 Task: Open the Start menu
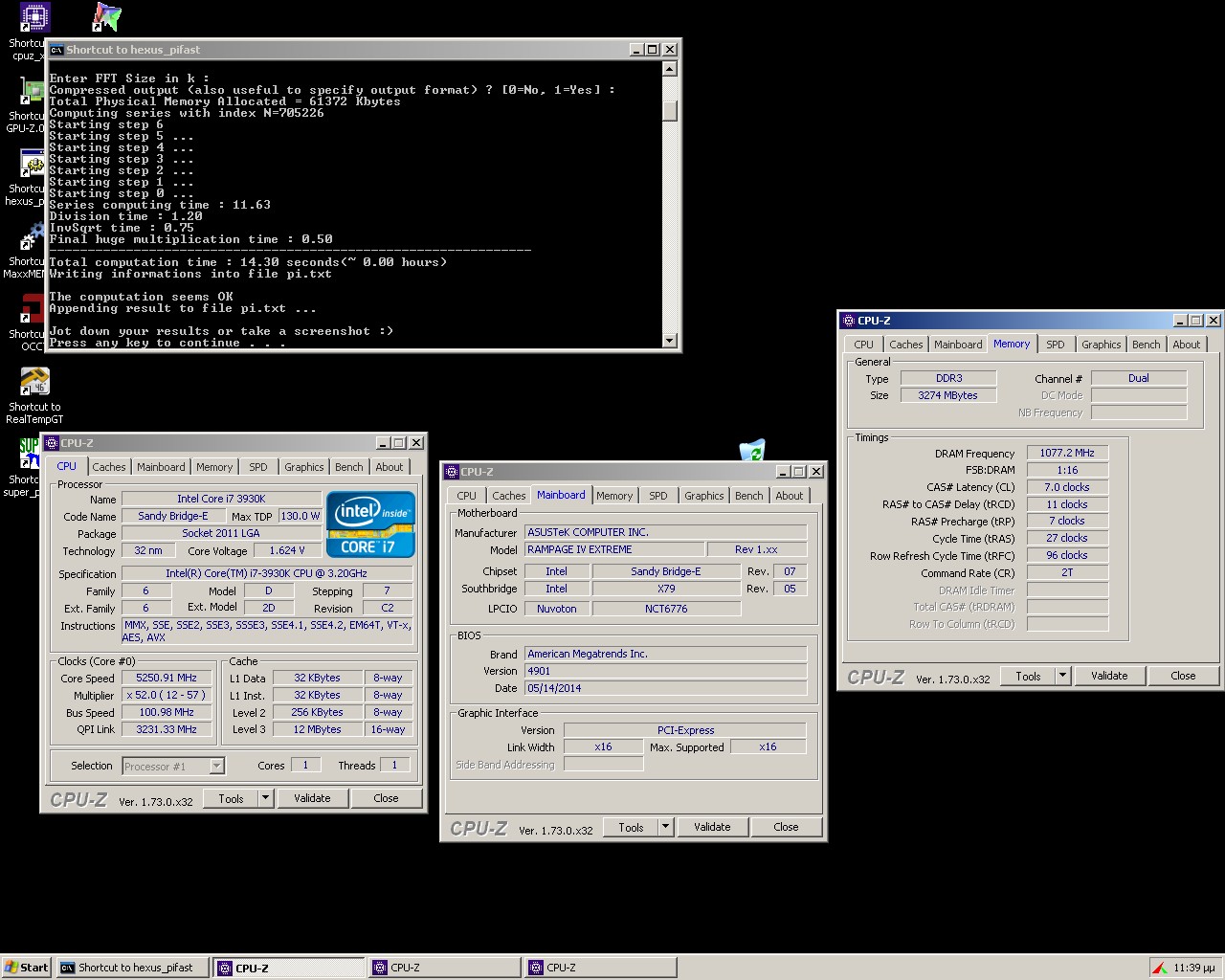click(27, 968)
